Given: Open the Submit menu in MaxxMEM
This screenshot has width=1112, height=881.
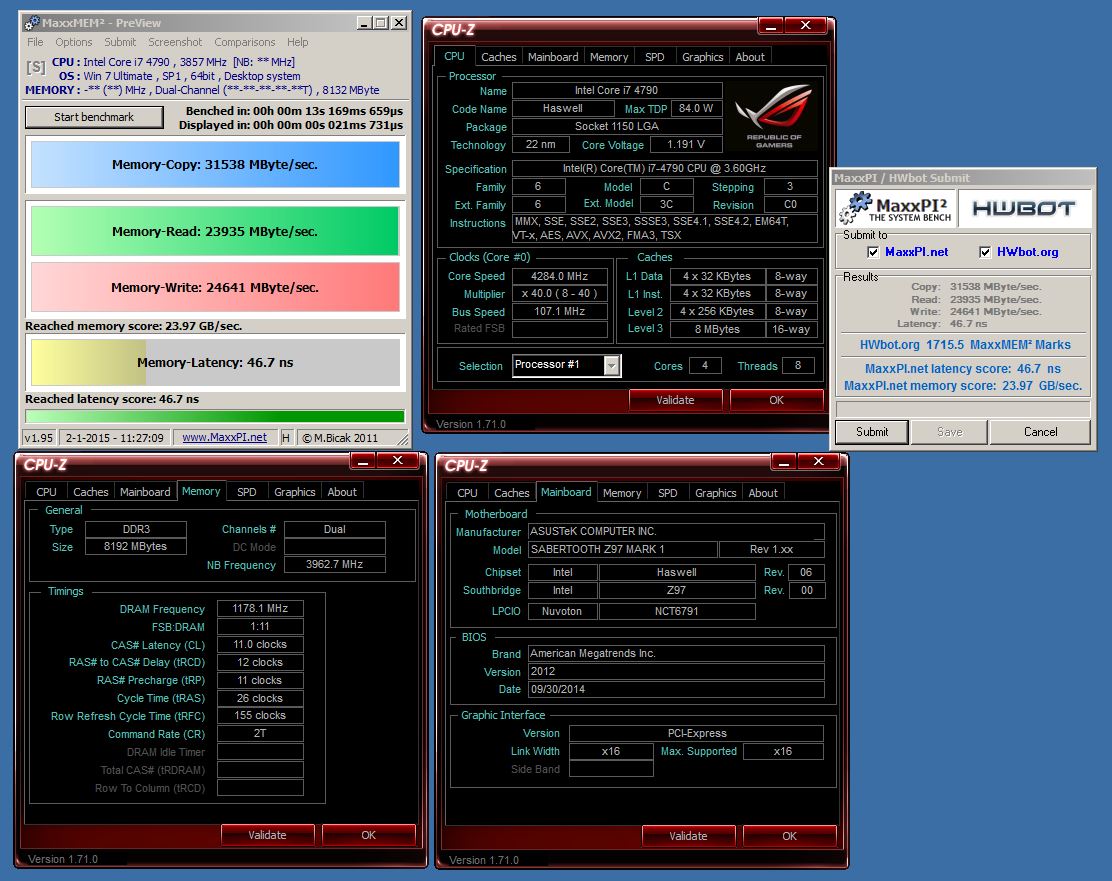Looking at the screenshot, I should coord(120,42).
